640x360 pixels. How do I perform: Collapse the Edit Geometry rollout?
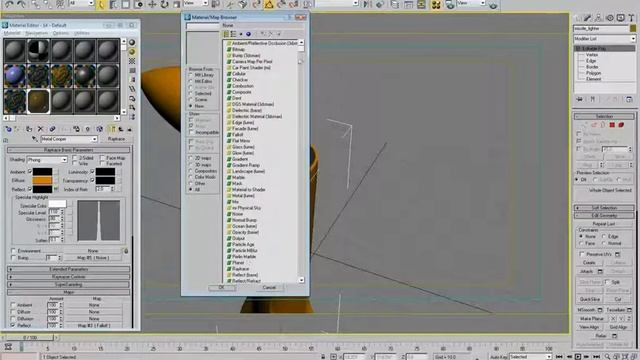click(604, 216)
